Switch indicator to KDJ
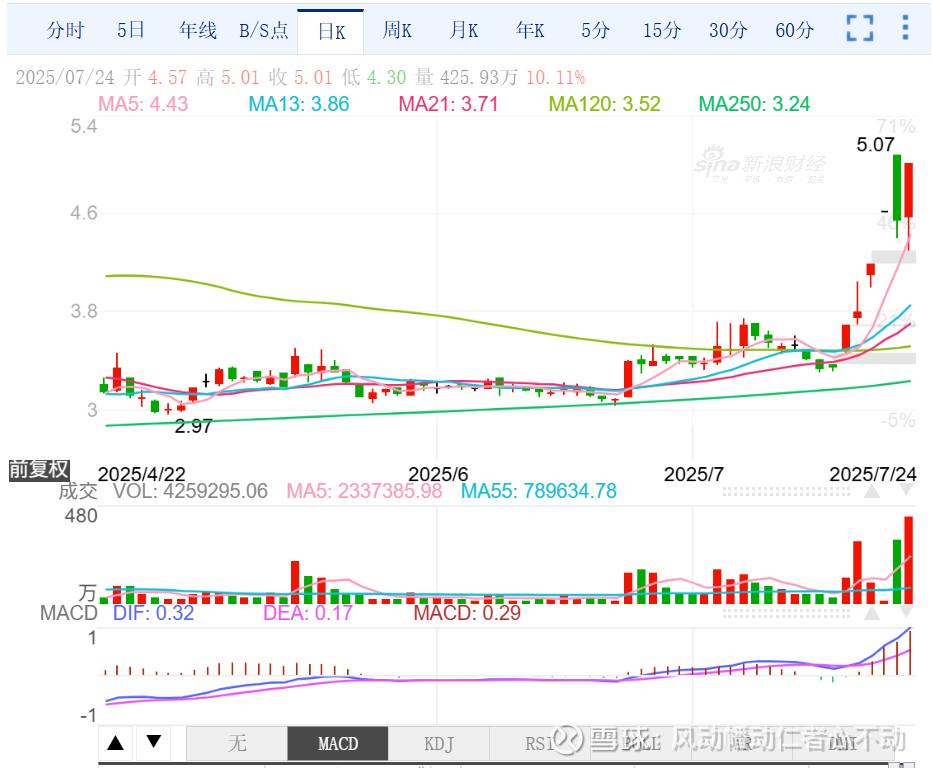This screenshot has height=768, width=933. tap(439, 743)
